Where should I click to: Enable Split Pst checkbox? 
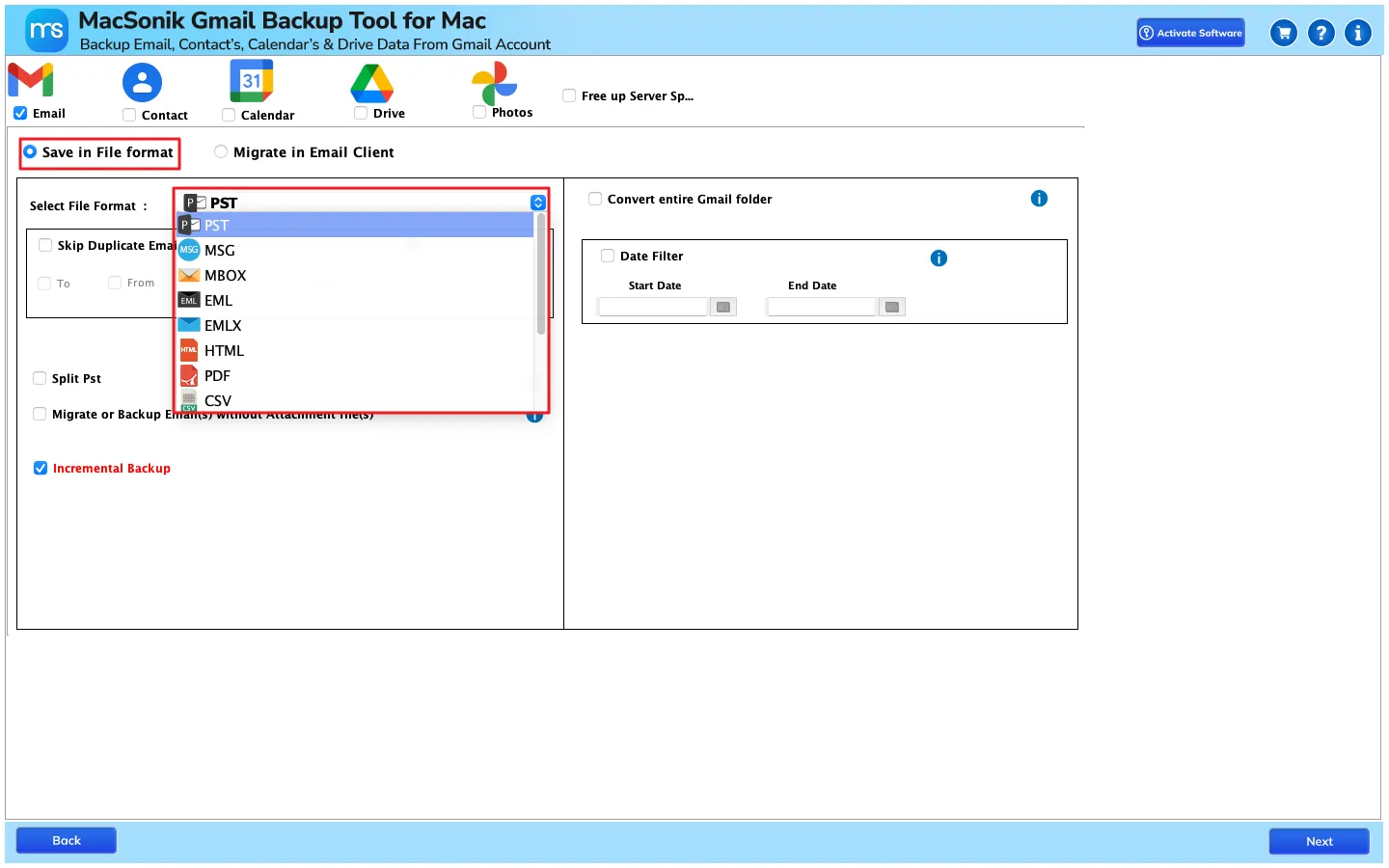coord(40,378)
